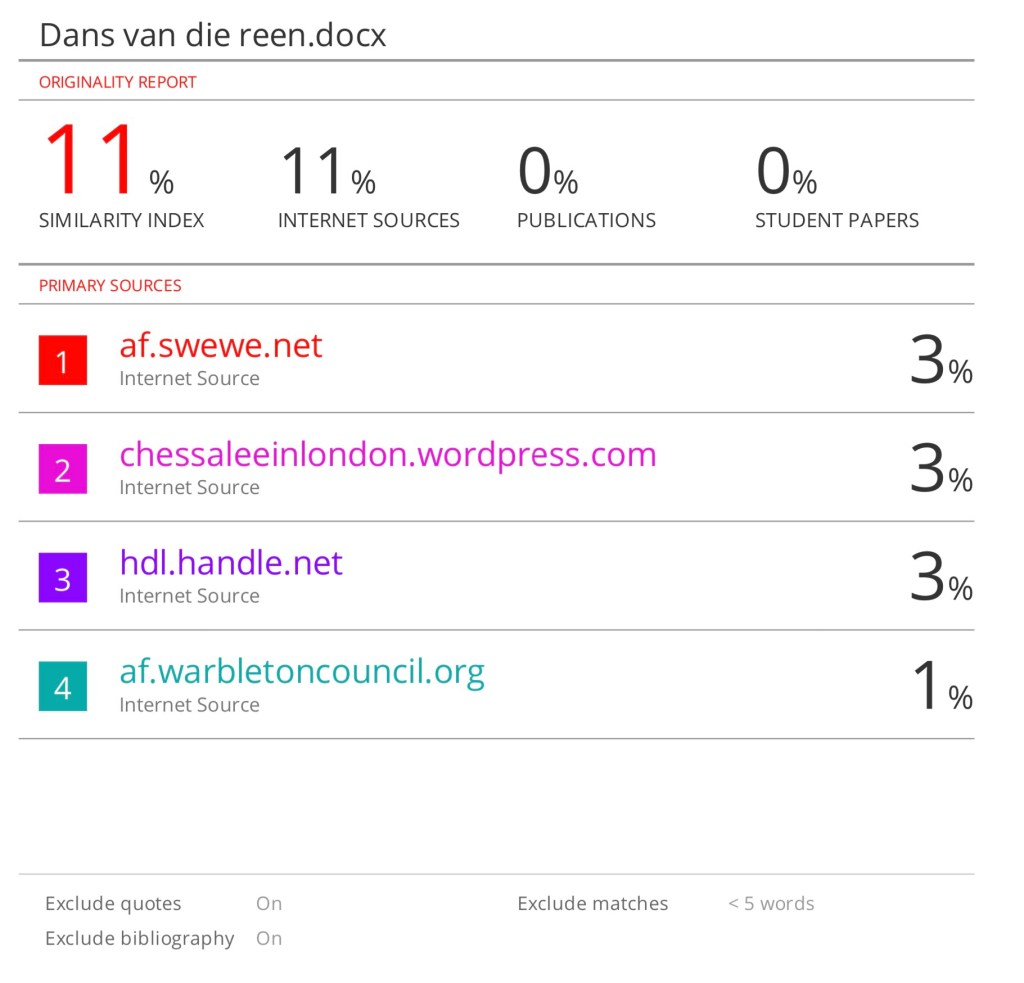Click the 11% similarity index score
Image resolution: width=1024 pixels, height=983 pixels.
click(108, 162)
